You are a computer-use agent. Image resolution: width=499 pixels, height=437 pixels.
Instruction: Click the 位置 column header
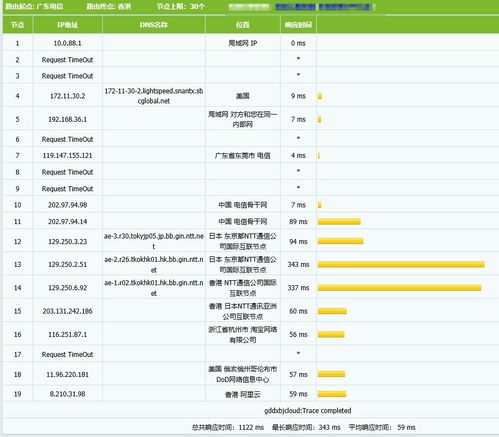pos(243,25)
